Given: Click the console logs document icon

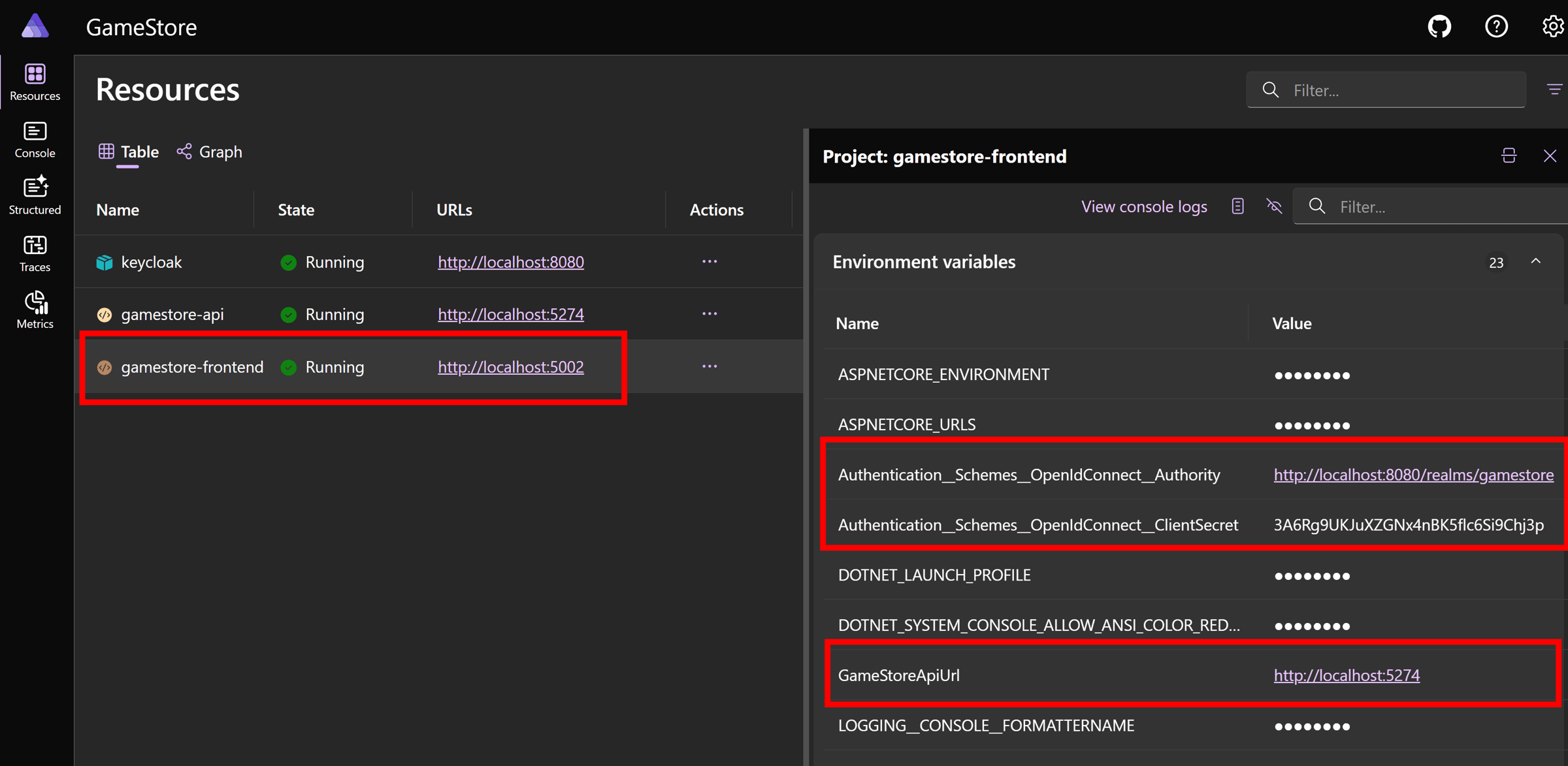Looking at the screenshot, I should point(1237,206).
